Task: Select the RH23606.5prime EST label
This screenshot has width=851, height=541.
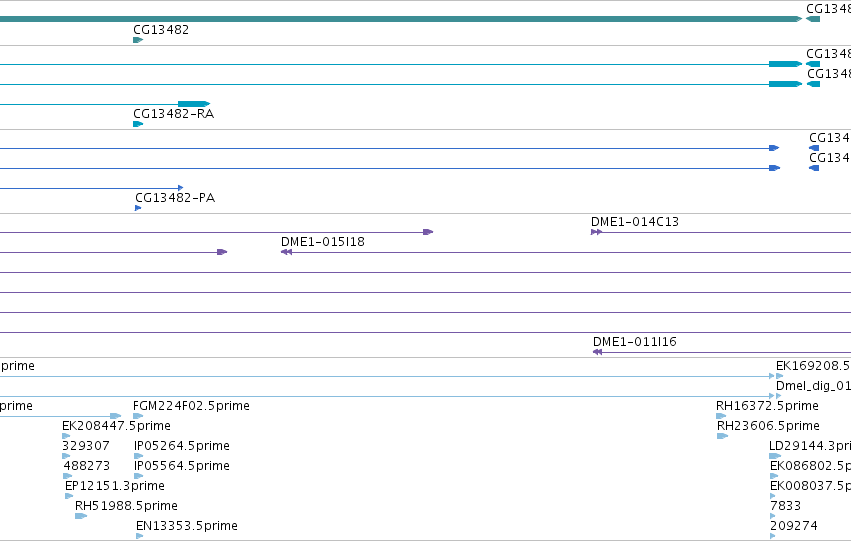Action: tap(769, 426)
